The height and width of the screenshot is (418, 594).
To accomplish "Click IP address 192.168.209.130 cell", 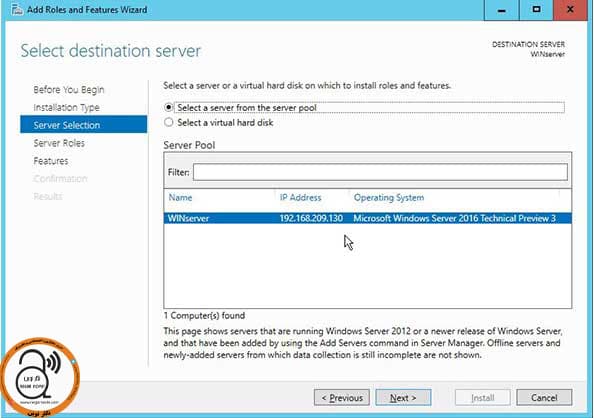I will pos(311,218).
